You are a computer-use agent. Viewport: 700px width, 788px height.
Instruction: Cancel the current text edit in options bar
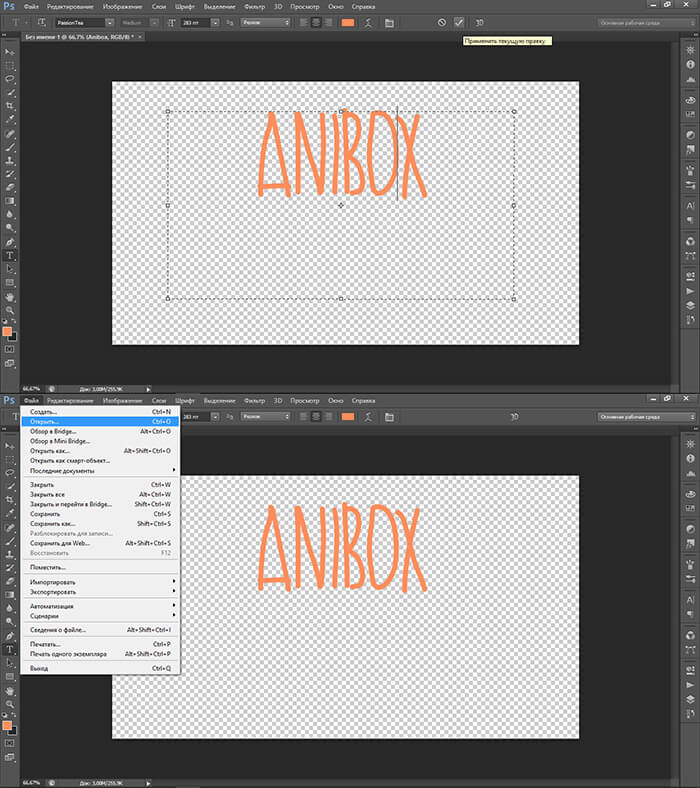(442, 21)
